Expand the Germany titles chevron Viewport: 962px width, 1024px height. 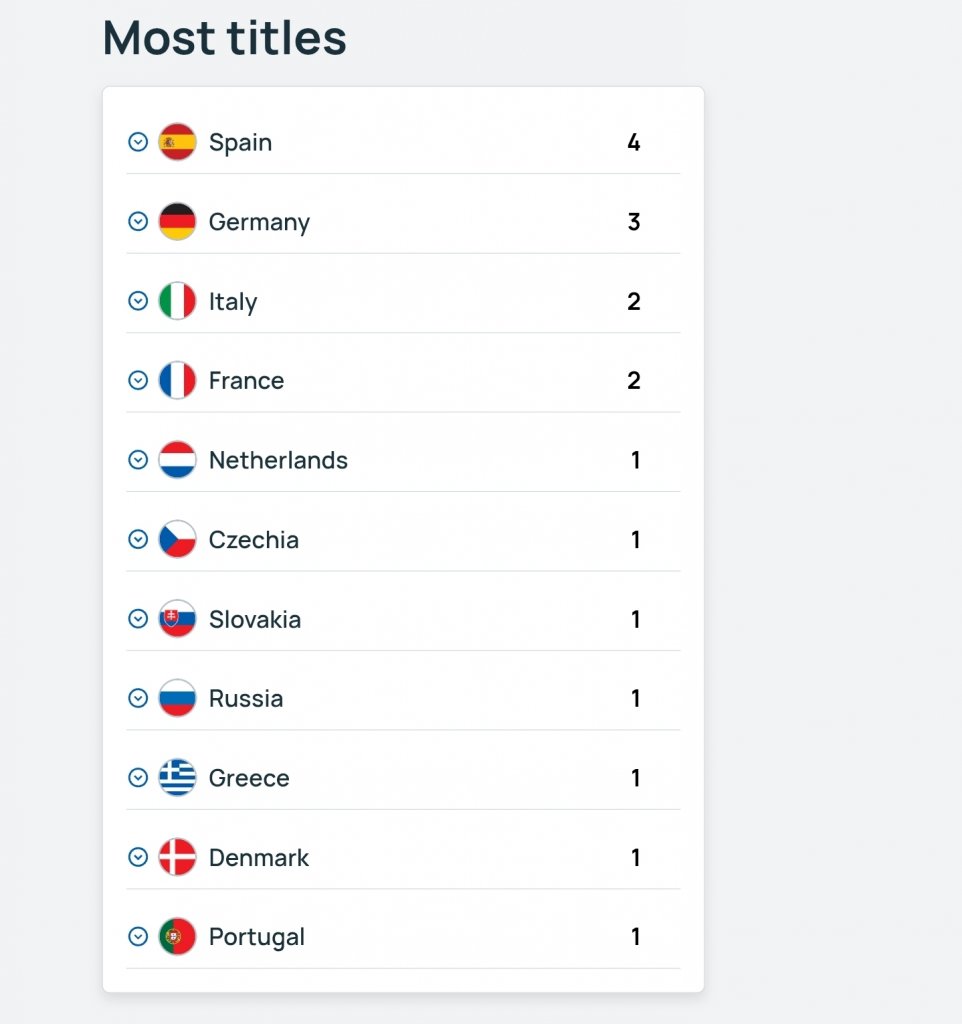(138, 221)
